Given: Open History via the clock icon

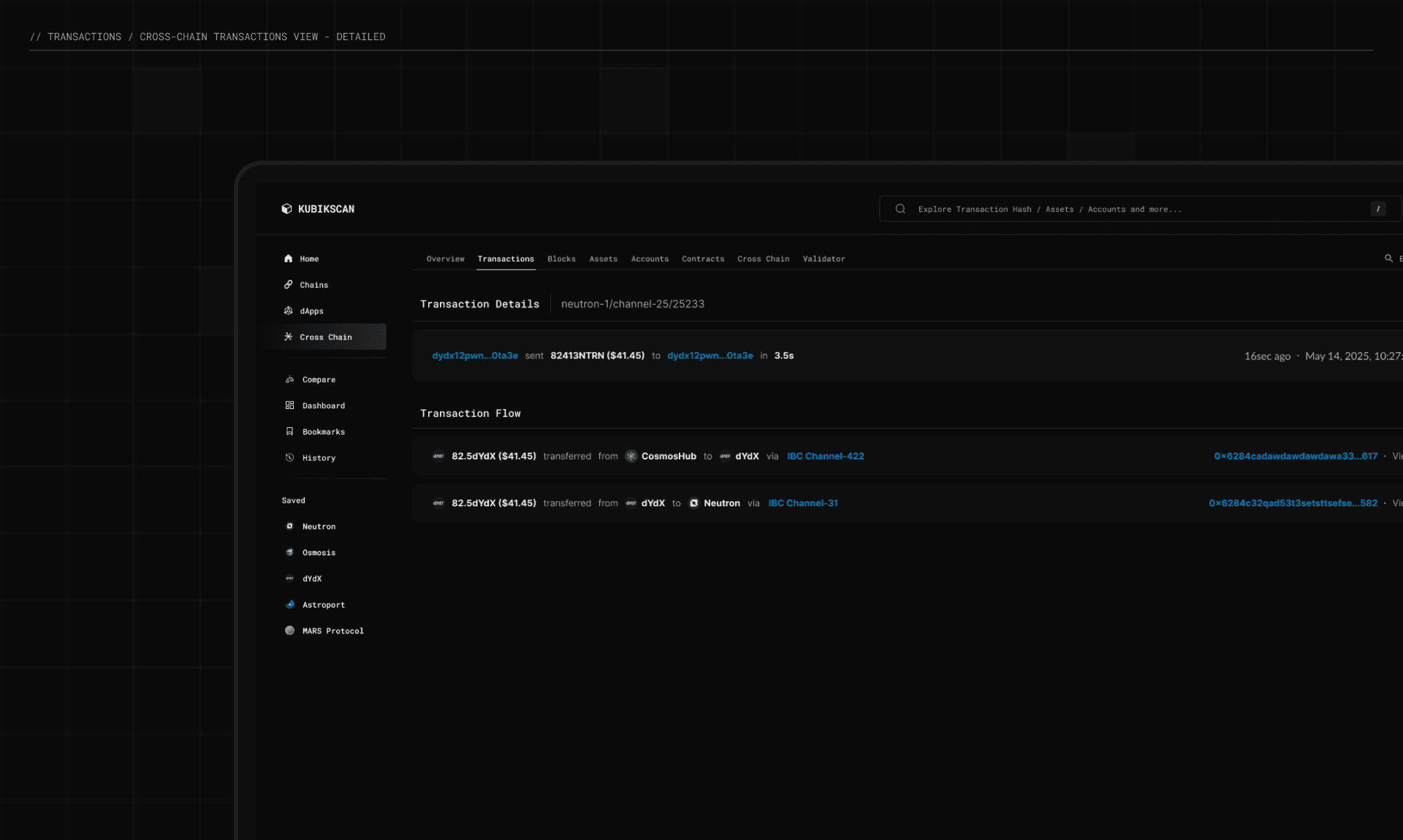Looking at the screenshot, I should 290,458.
